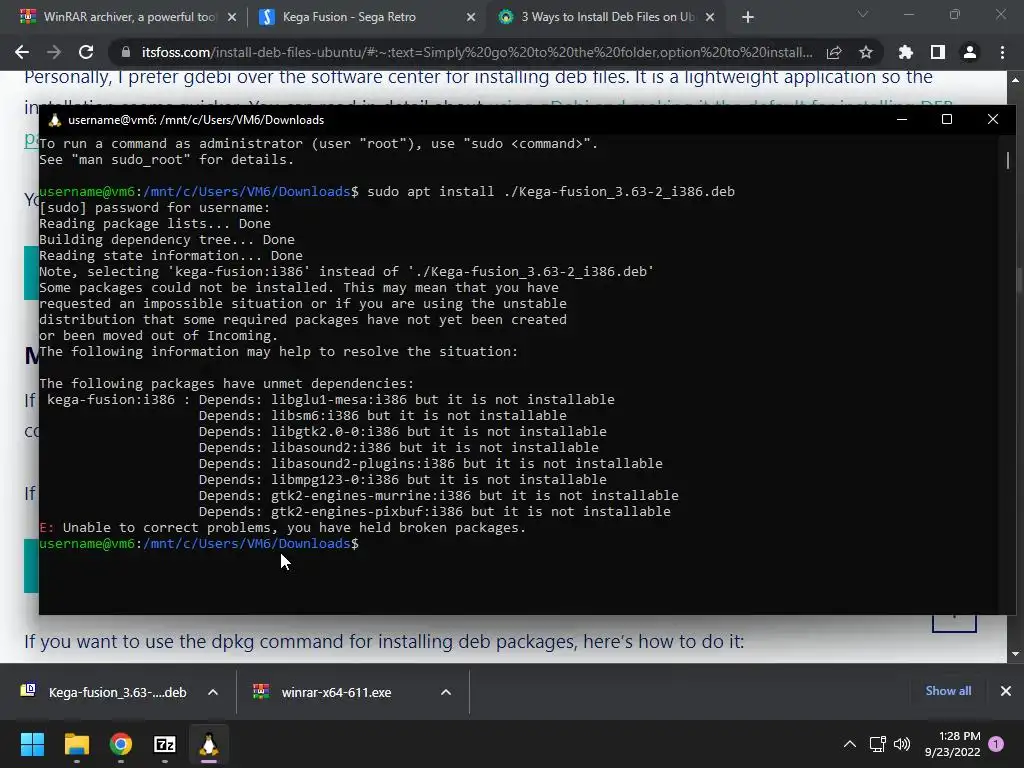Click the web page scrollbar down arrow
This screenshot has width=1024, height=768.
point(1016,654)
